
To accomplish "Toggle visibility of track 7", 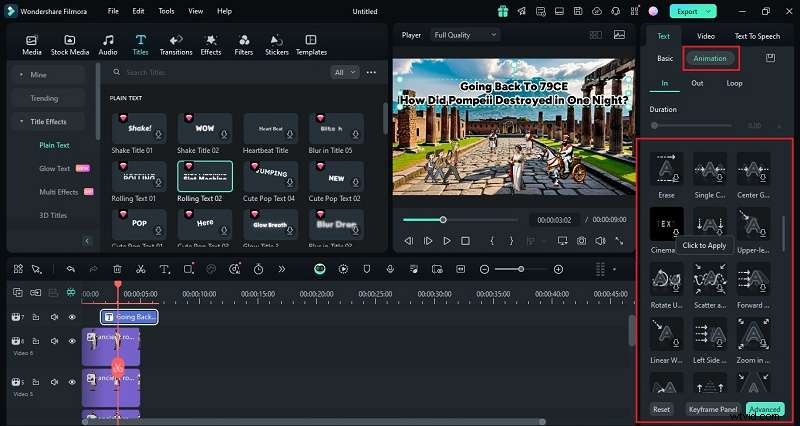I will pos(72,317).
